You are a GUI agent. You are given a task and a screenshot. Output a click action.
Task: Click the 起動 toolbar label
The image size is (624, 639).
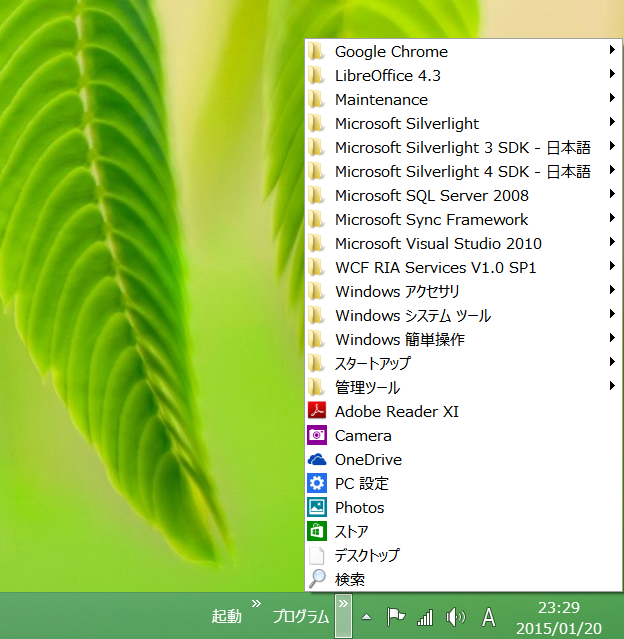[226, 616]
